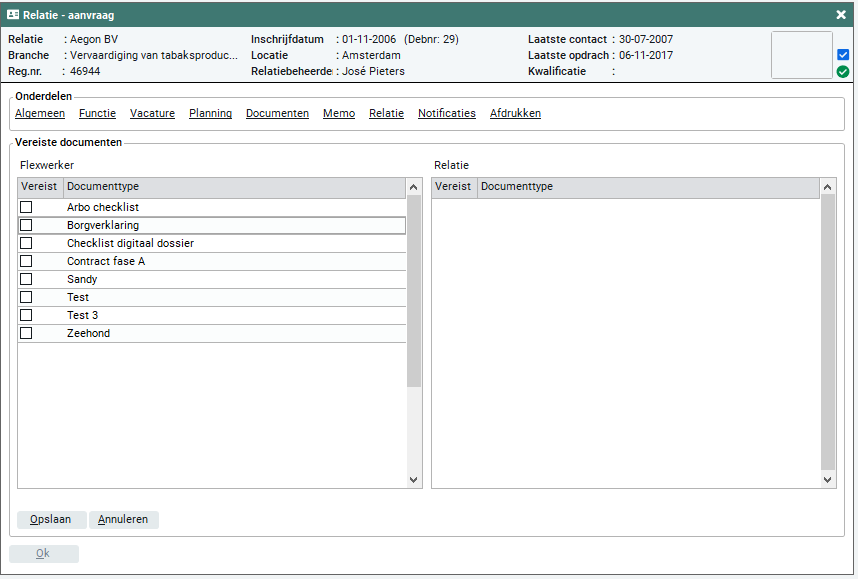Screen dimensions: 858x579
Task: Open the Notificaties link
Action: (x=446, y=114)
